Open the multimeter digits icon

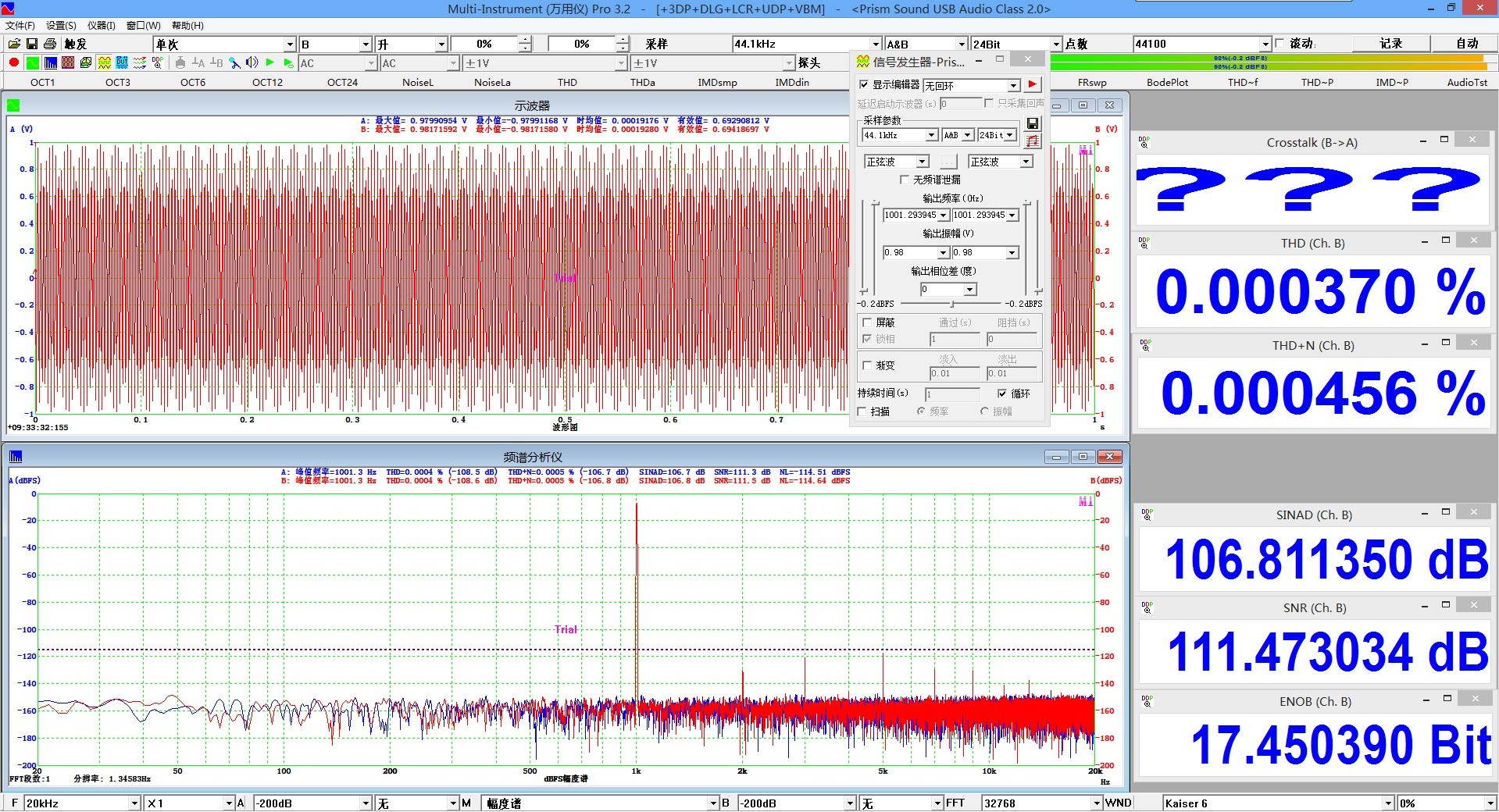[x=68, y=63]
